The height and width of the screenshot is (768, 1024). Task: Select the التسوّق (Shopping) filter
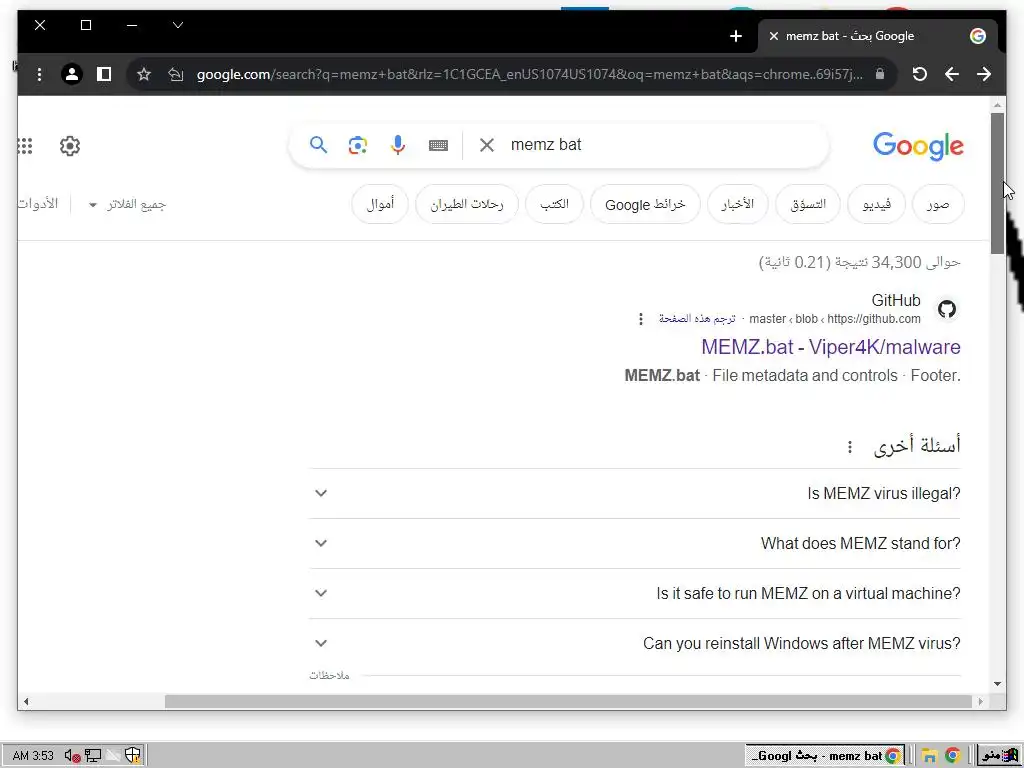pyautogui.click(x=808, y=204)
